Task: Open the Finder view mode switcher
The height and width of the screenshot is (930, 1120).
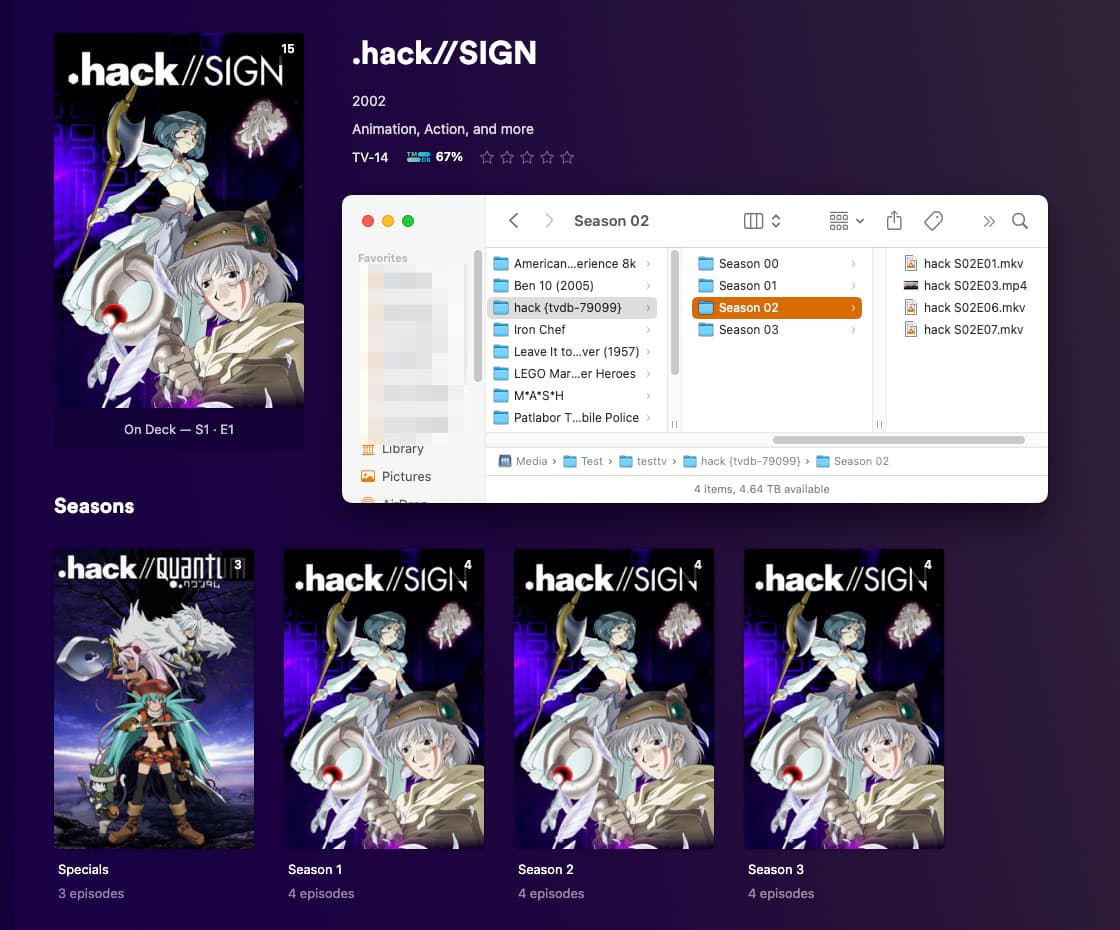Action: [x=762, y=221]
